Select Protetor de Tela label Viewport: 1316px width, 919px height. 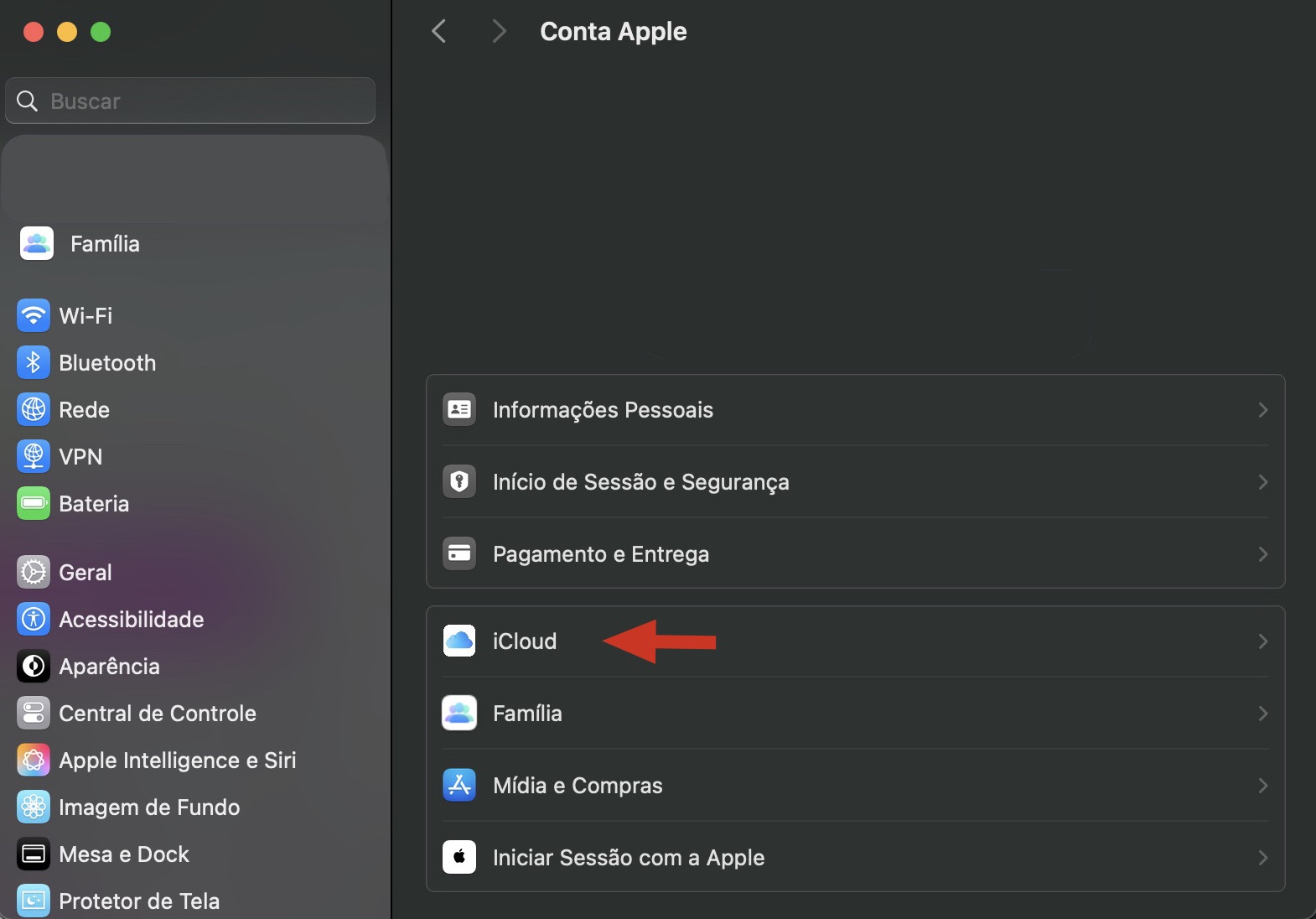tap(139, 901)
